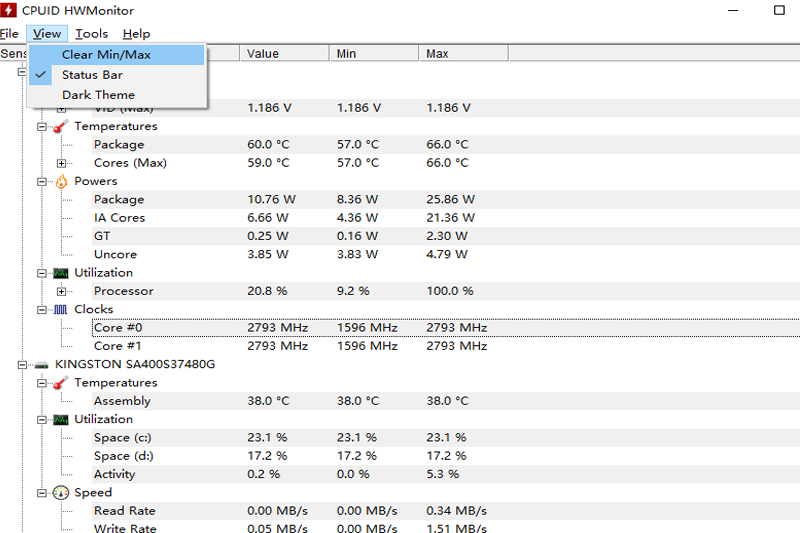
Task: Toggle the Status Bar option
Action: point(117,75)
